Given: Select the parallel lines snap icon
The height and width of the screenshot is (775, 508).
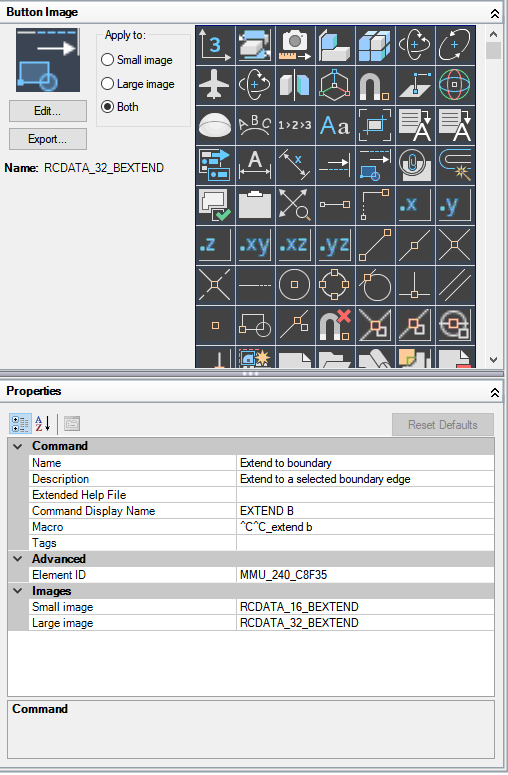Looking at the screenshot, I should pos(455,286).
